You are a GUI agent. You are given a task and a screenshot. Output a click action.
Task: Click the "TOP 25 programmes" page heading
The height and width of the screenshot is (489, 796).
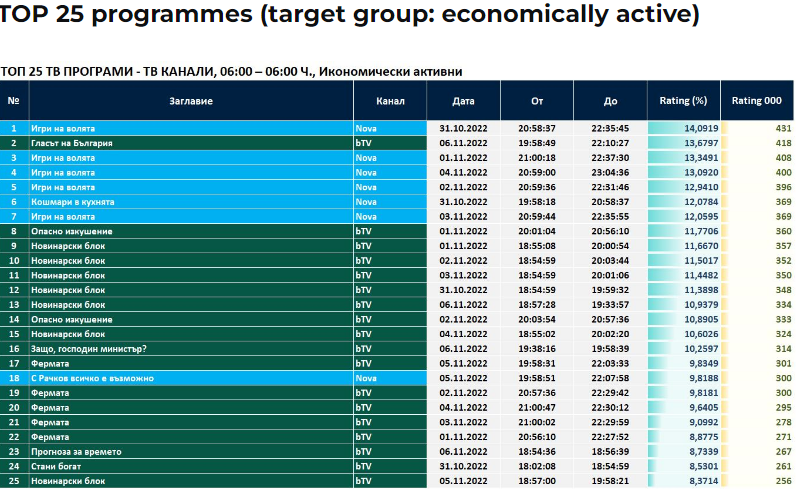350,17
